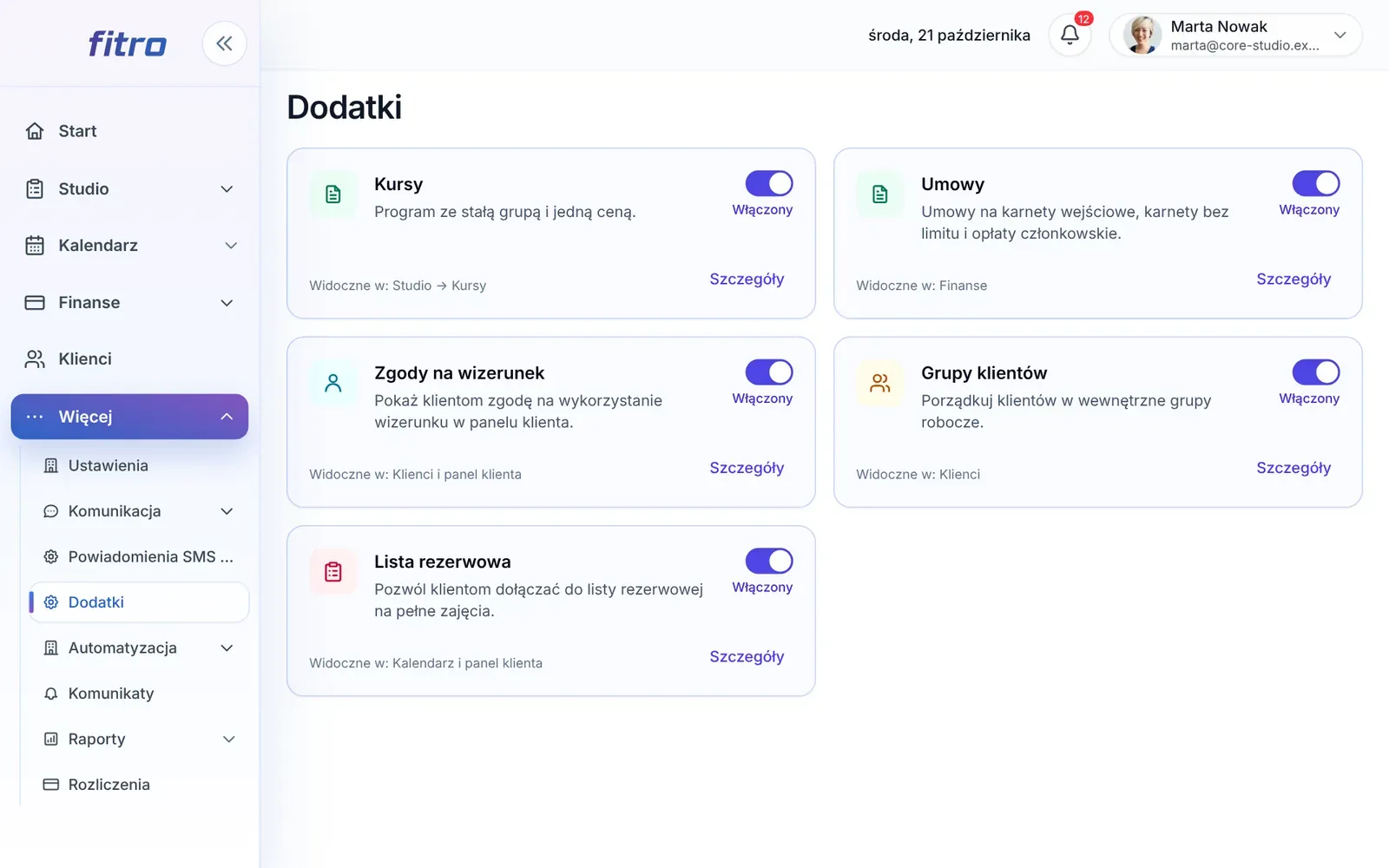Image resolution: width=1389 pixels, height=868 pixels.
Task: Click the Lista rezerwowa clipboard icon
Action: tap(333, 572)
